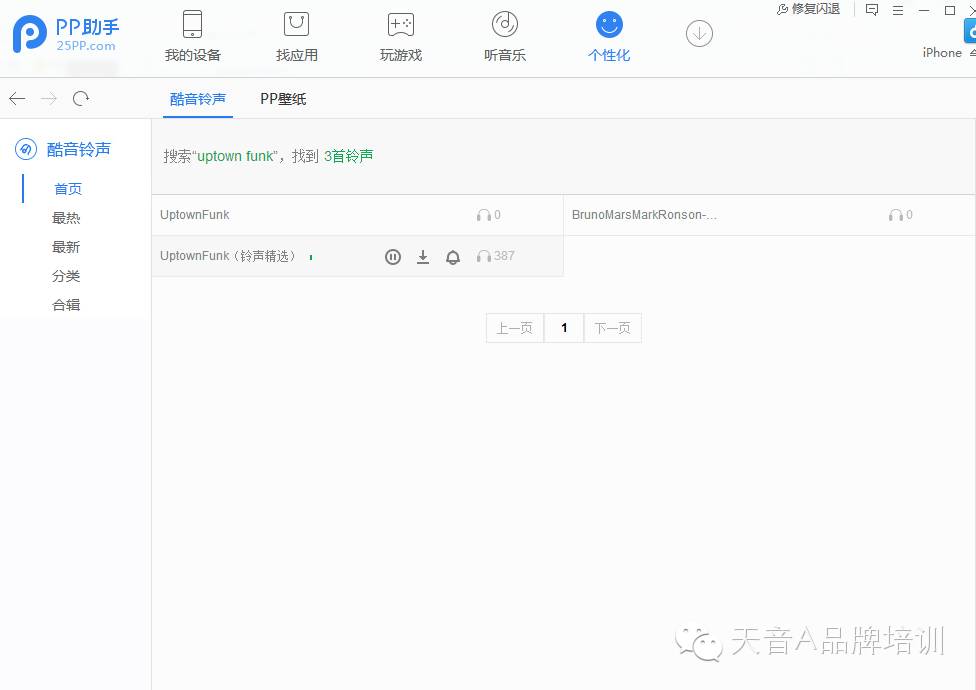Viewport: 976px width, 690px height.
Task: Click the 上一页 previous page button
Action: coord(515,328)
